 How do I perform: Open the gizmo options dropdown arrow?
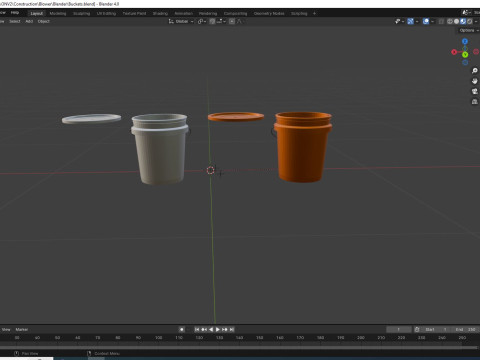(417, 21)
